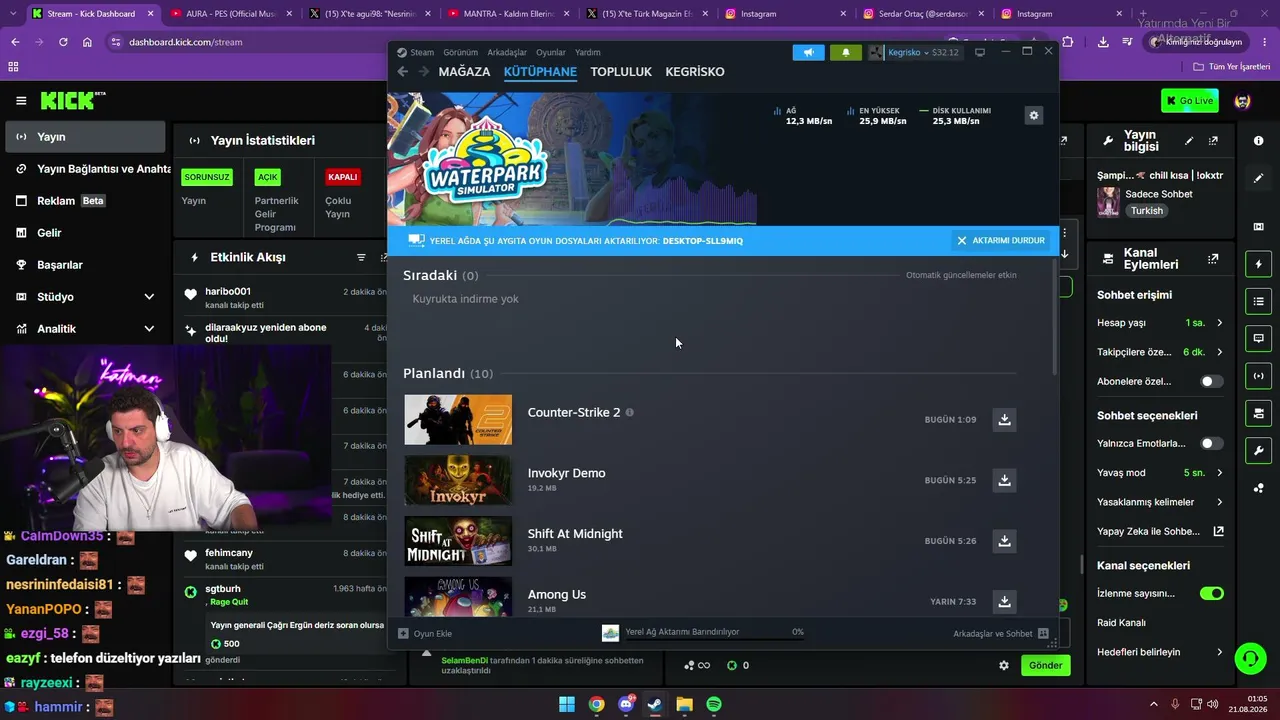Open Takipçilere özel options chevron
The width and height of the screenshot is (1280, 720).
coord(1219,352)
